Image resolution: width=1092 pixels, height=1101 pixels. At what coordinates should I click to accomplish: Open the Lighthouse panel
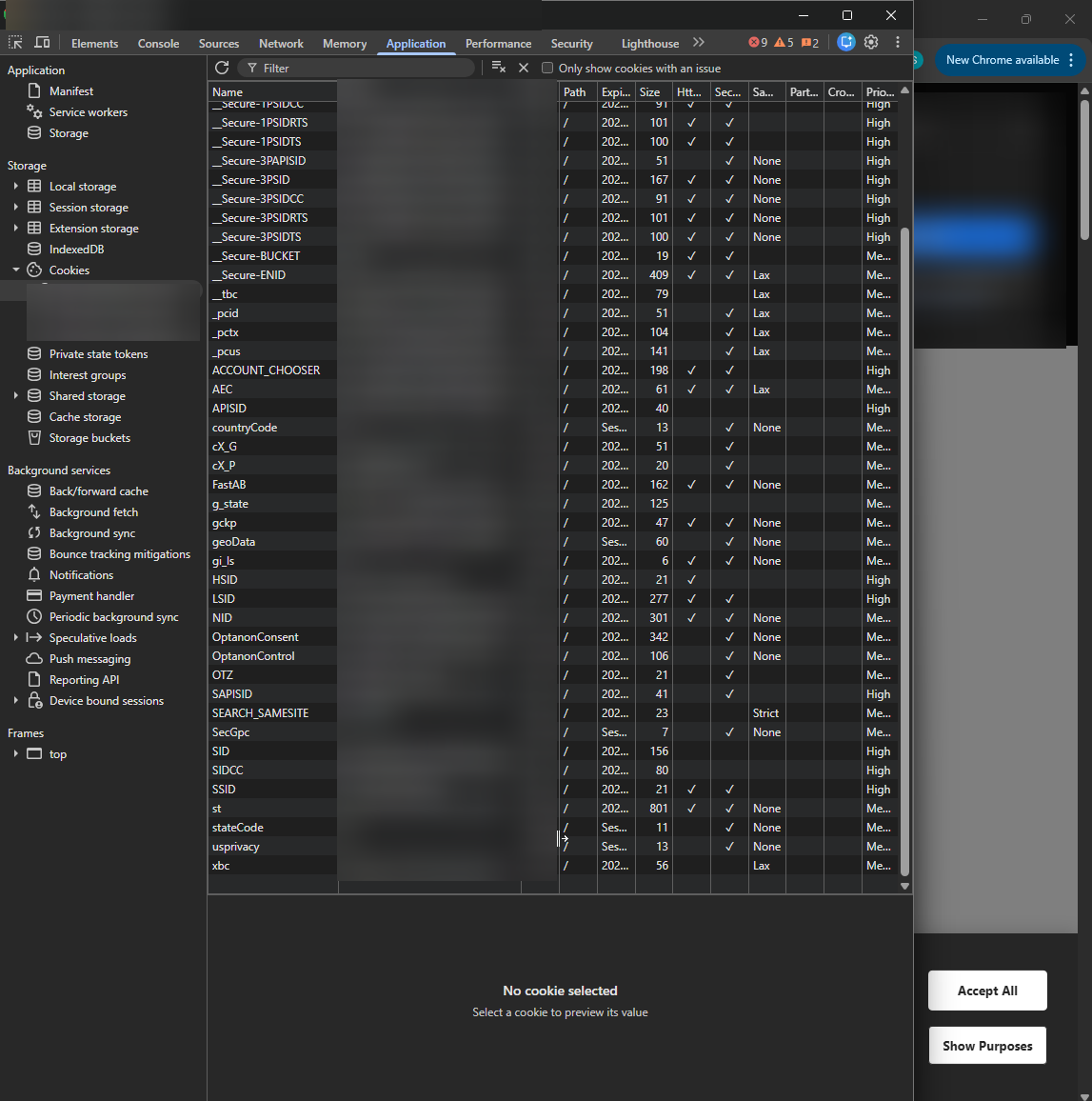(x=649, y=43)
